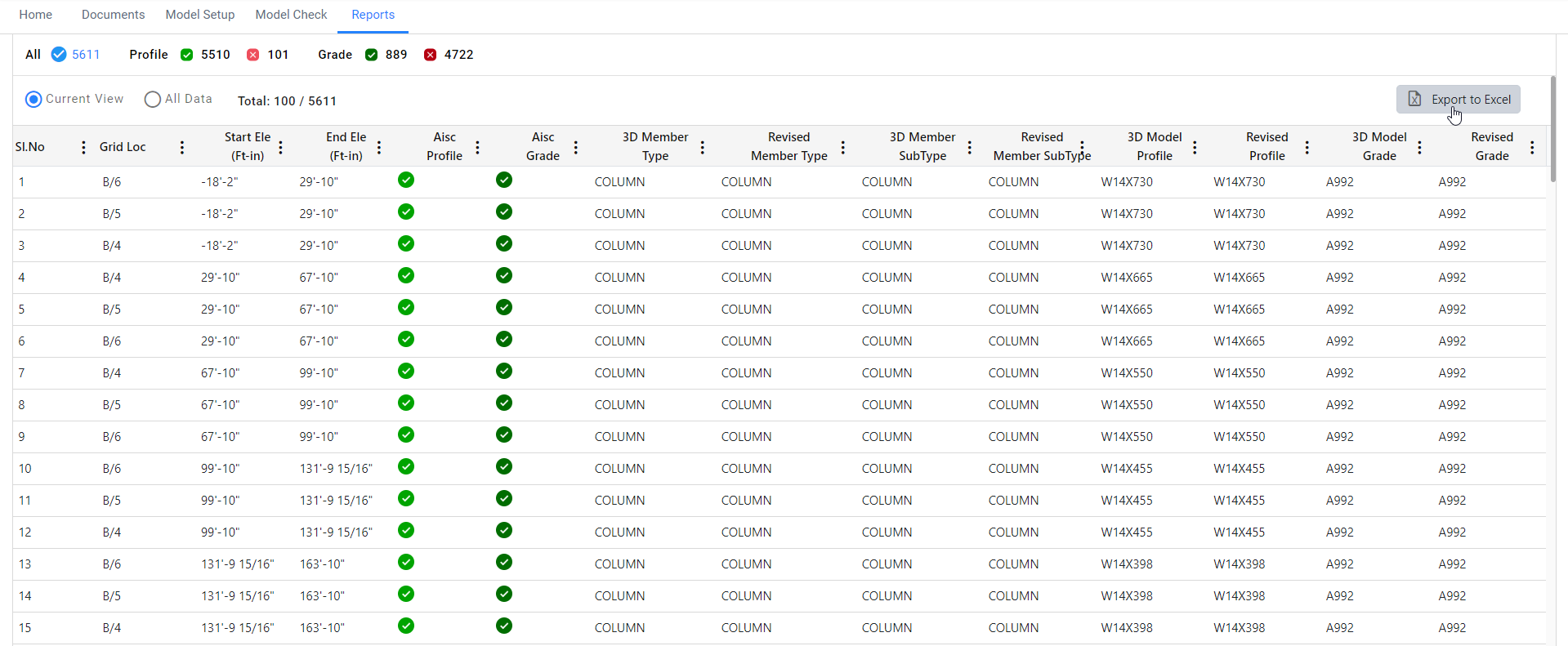Open Revised Profile column menu dots
Screen dimensions: 1568x646
click(x=1307, y=147)
